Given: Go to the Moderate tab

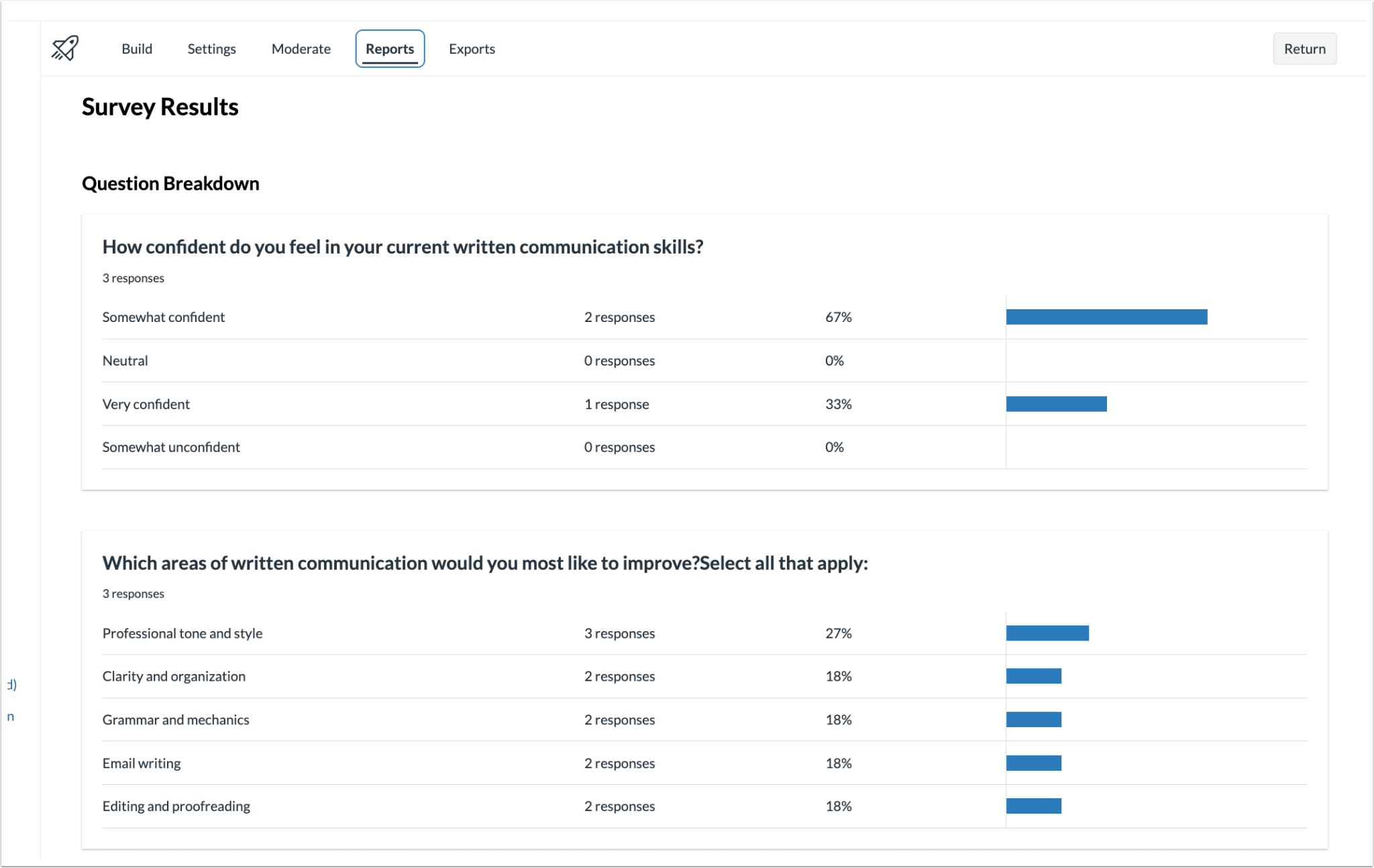Looking at the screenshot, I should pyautogui.click(x=301, y=48).
